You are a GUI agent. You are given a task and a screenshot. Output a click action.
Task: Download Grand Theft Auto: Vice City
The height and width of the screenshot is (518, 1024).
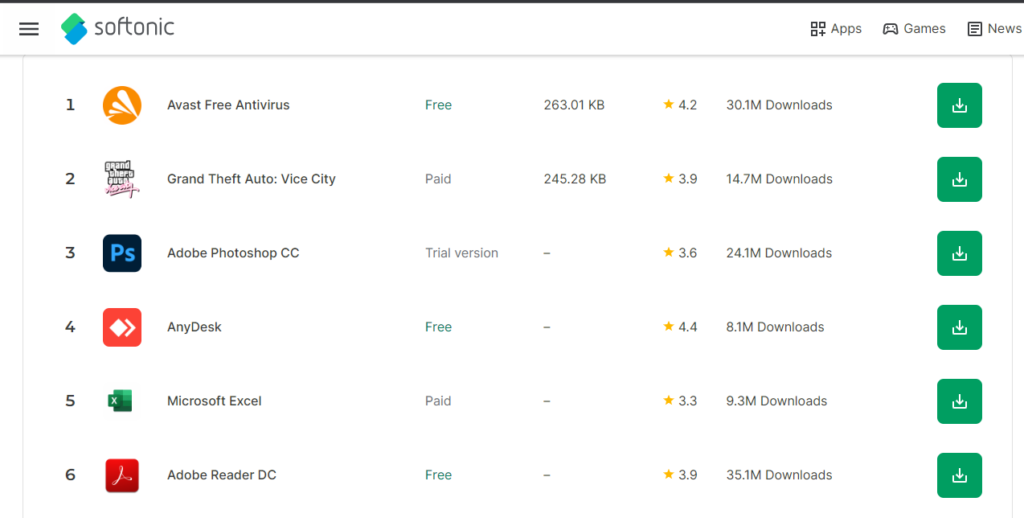click(x=959, y=179)
